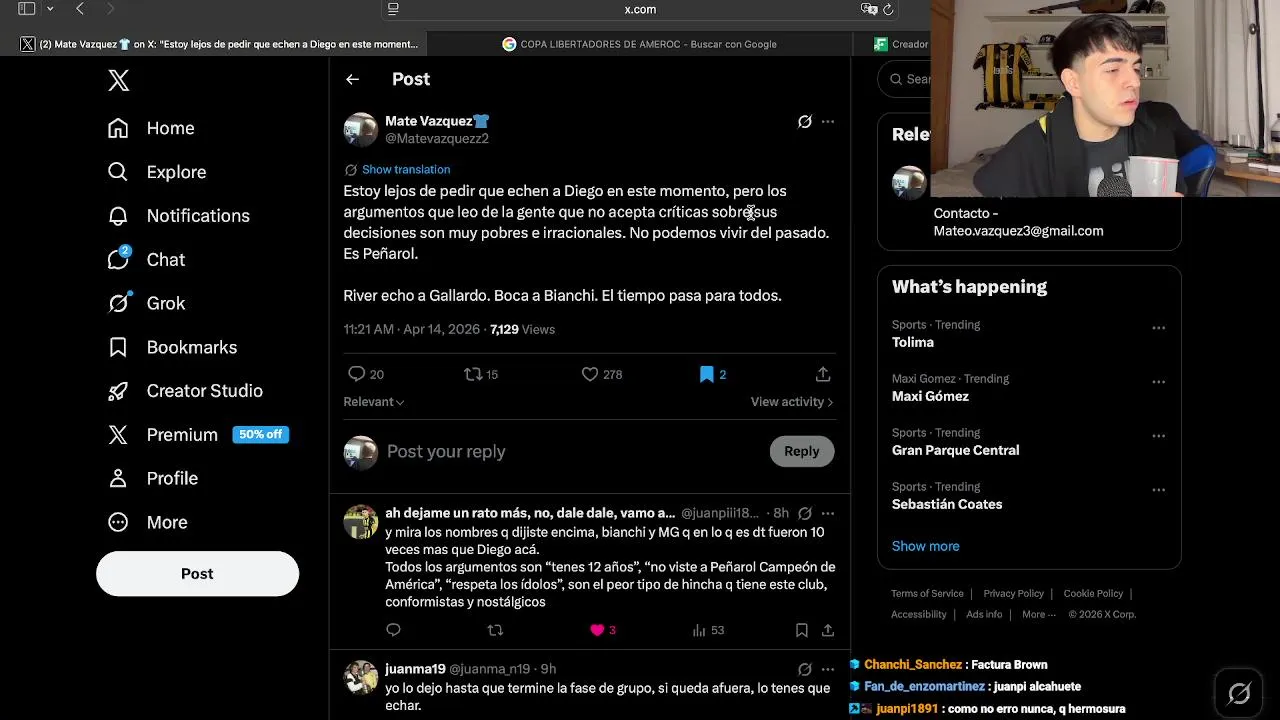Share juanpiii18's comment
The width and height of the screenshot is (1280, 720).
(x=828, y=630)
